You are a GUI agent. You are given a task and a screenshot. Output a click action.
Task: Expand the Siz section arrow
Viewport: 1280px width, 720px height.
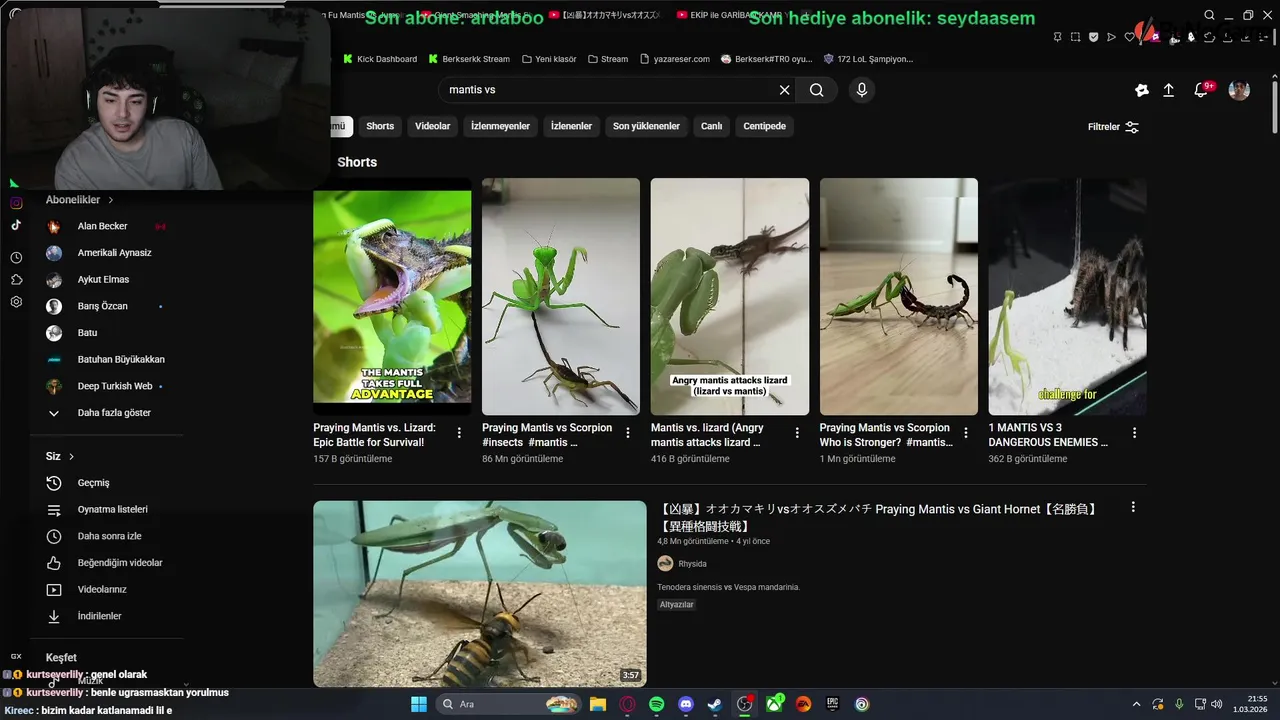pyautogui.click(x=72, y=457)
